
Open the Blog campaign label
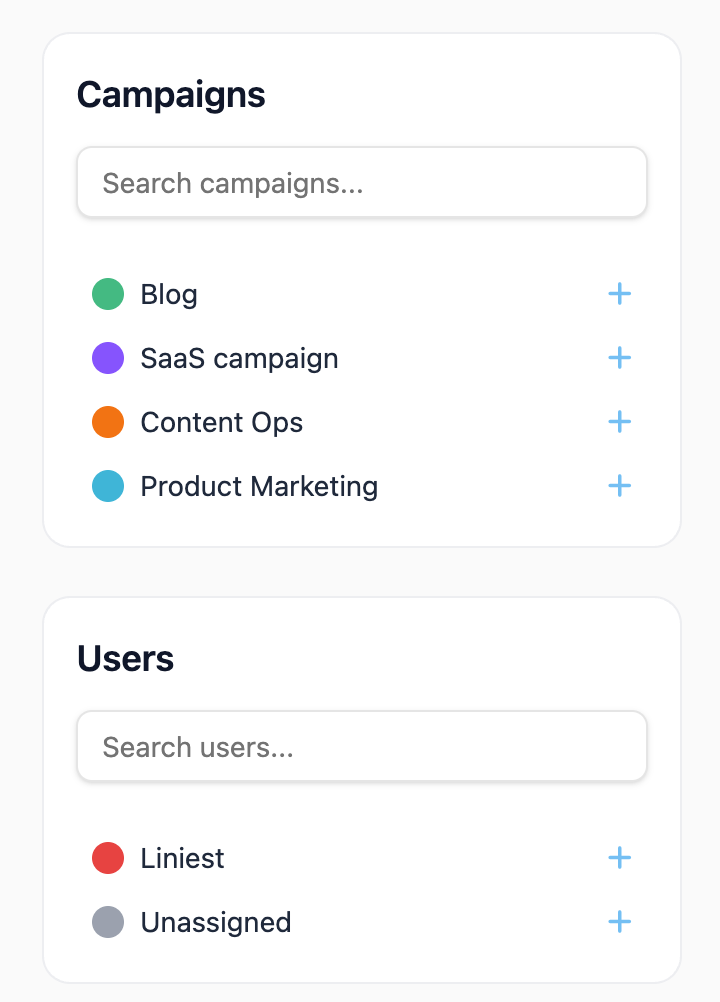click(x=169, y=294)
